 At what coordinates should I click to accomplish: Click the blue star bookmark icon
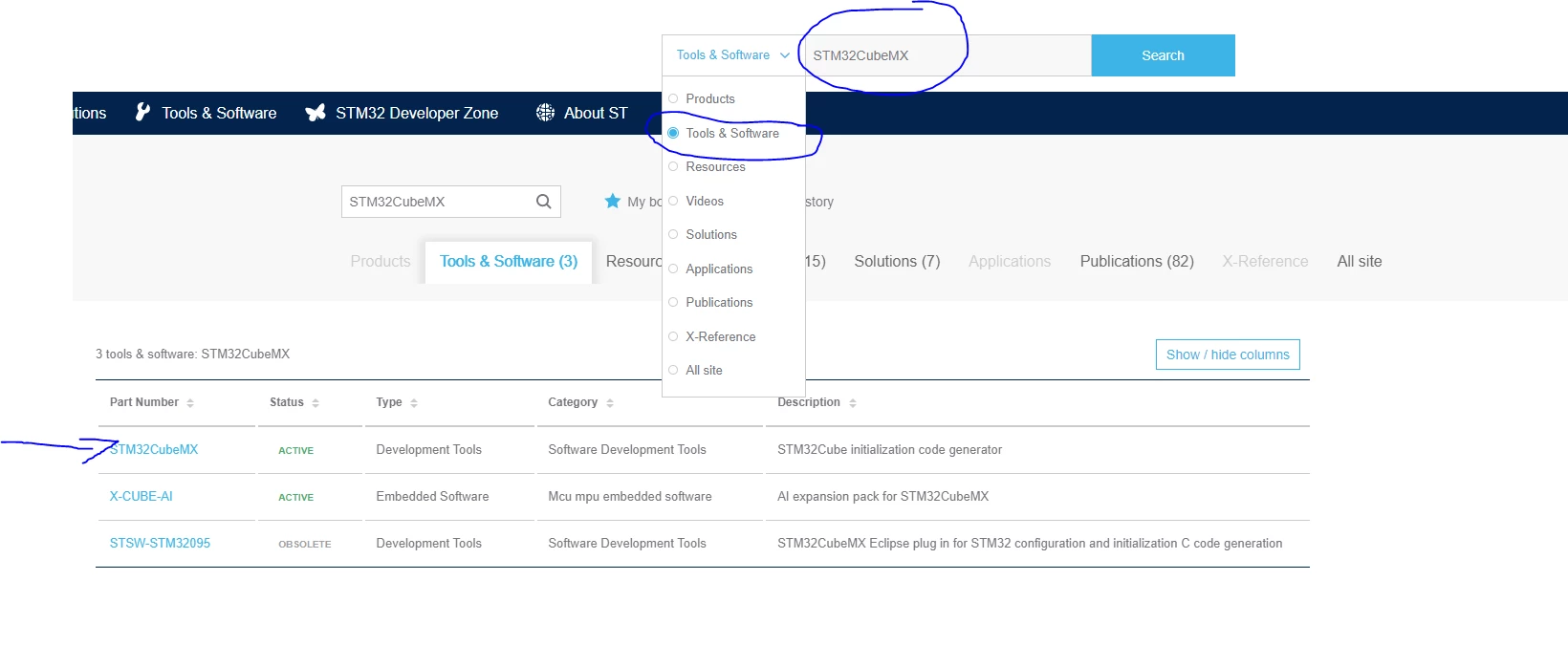tap(613, 201)
